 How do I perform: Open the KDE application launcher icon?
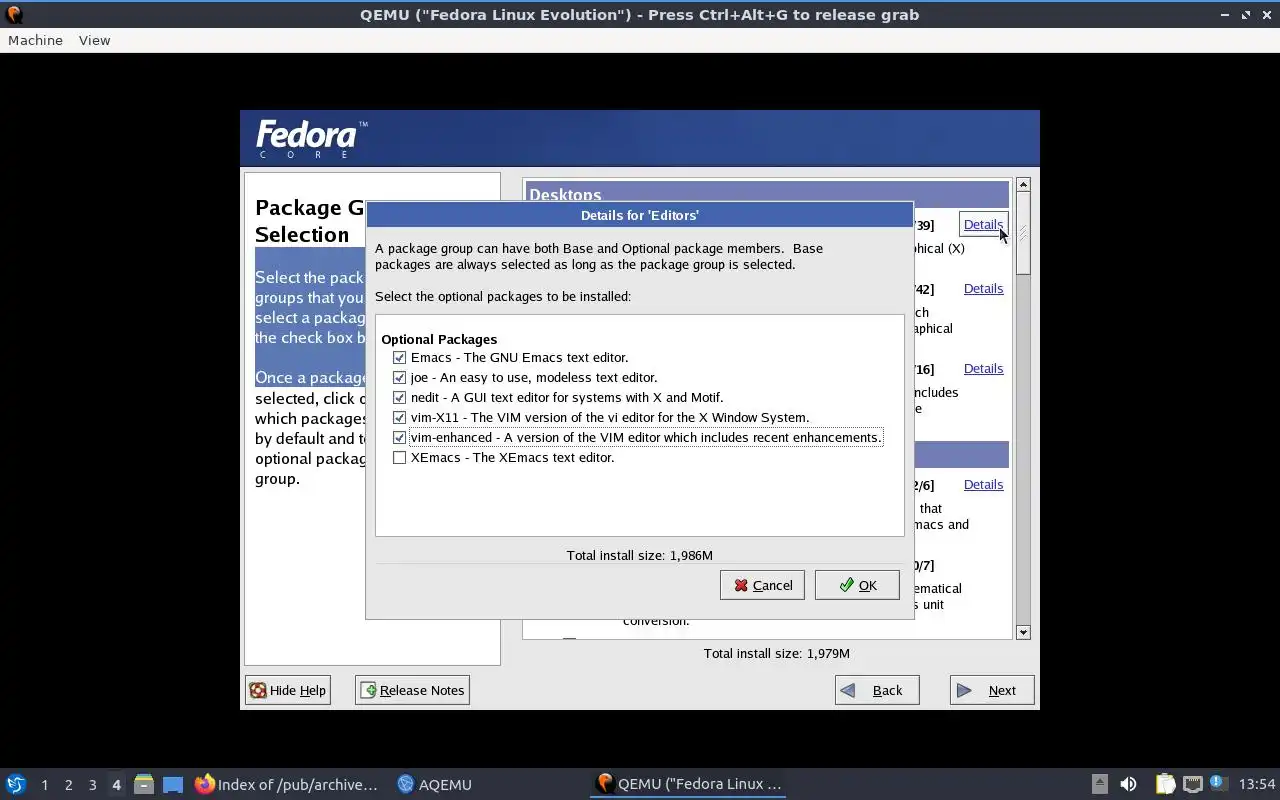coord(16,784)
